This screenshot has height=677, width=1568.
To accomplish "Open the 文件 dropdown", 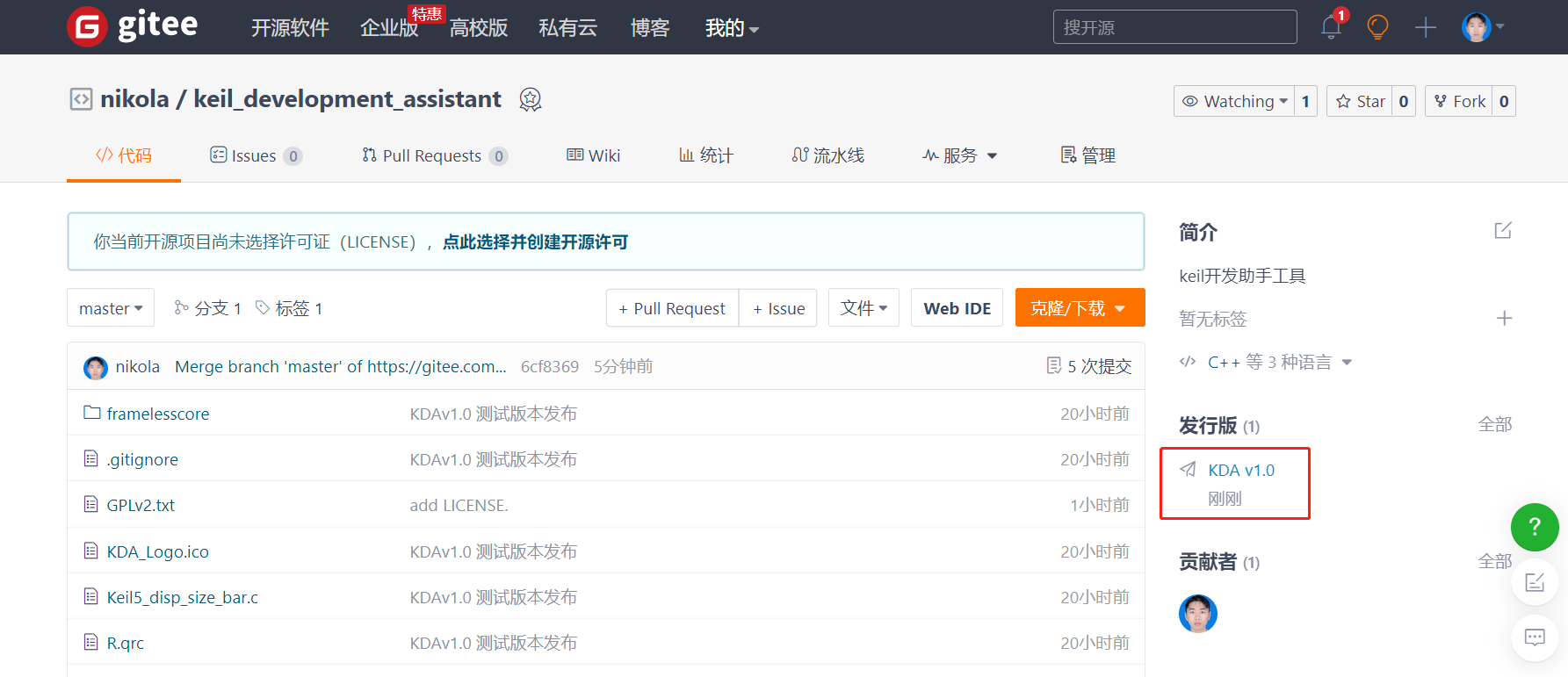I will (x=863, y=308).
